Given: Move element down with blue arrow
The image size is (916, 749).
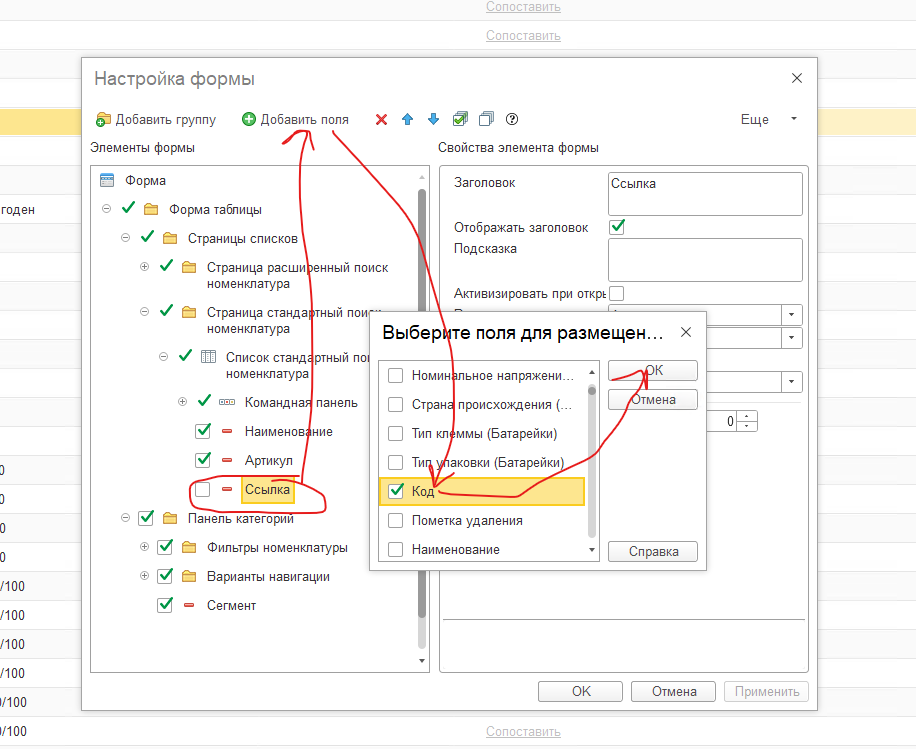Looking at the screenshot, I should (x=433, y=120).
